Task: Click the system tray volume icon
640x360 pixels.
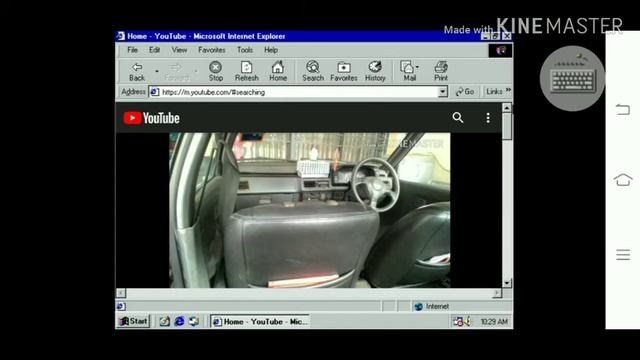Action: coord(468,322)
